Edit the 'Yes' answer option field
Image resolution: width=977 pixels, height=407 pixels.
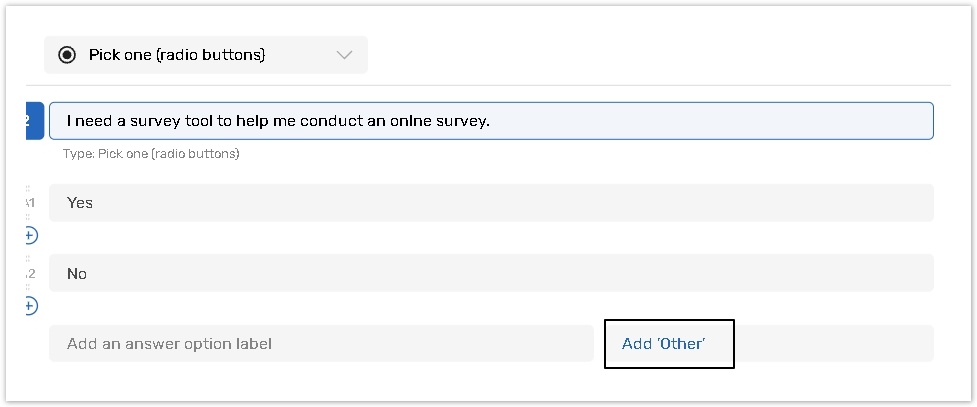point(490,202)
